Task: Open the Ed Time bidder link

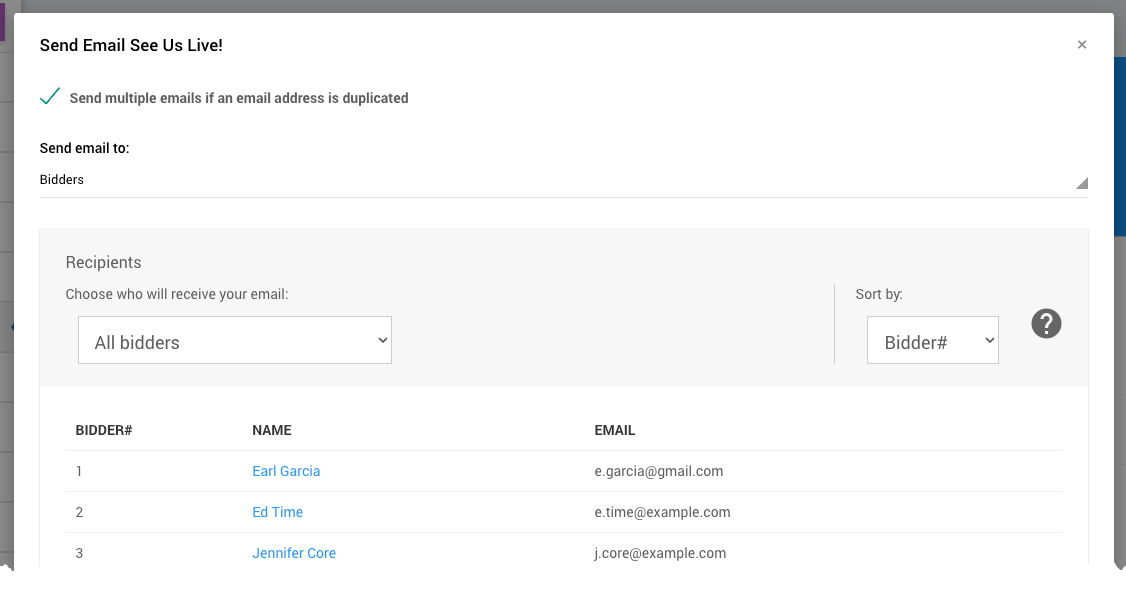Action: pyautogui.click(x=277, y=512)
